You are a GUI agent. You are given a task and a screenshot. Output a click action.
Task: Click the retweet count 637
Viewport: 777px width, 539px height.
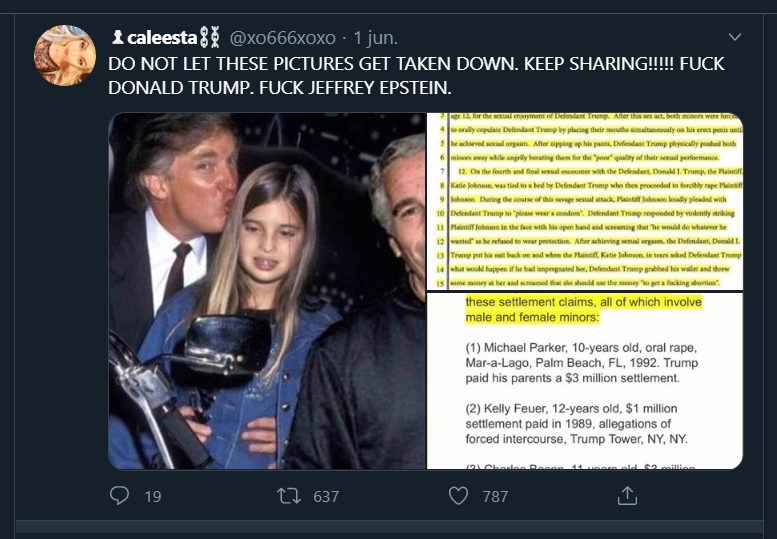326,496
